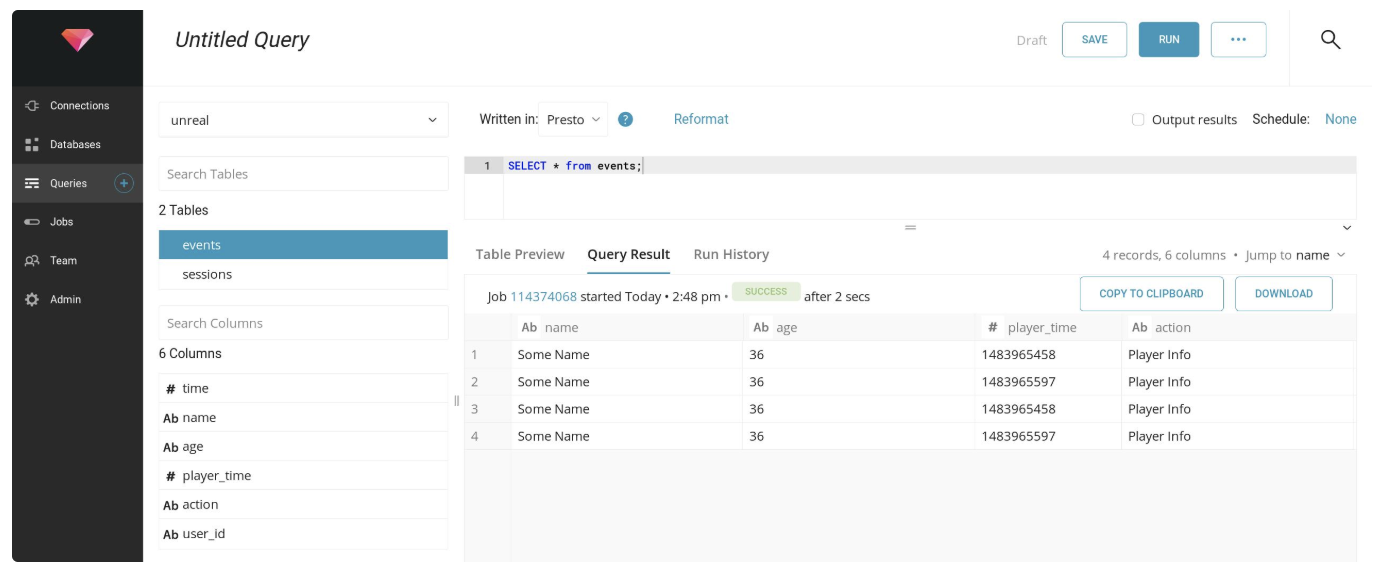Click the gem logo icon

coord(77,40)
